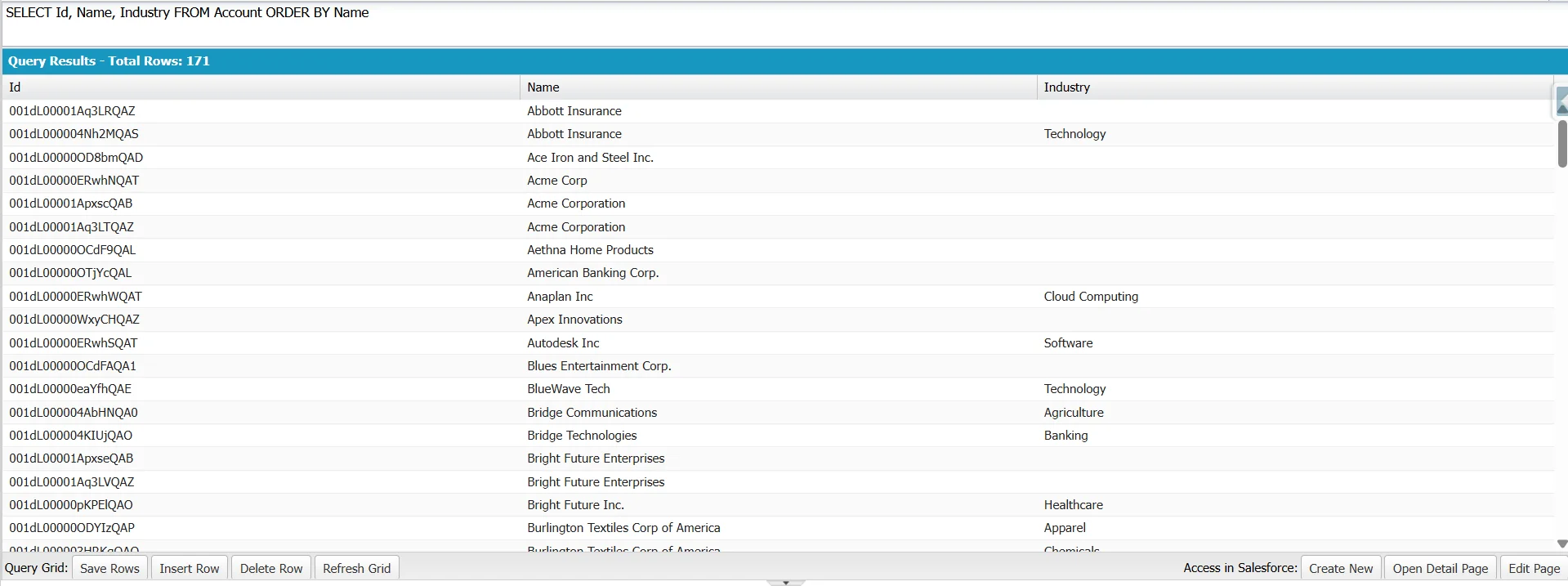Select Id cell 001dL00000OCdFAQA1
Viewport: 1568px width, 586px height.
tap(261, 366)
